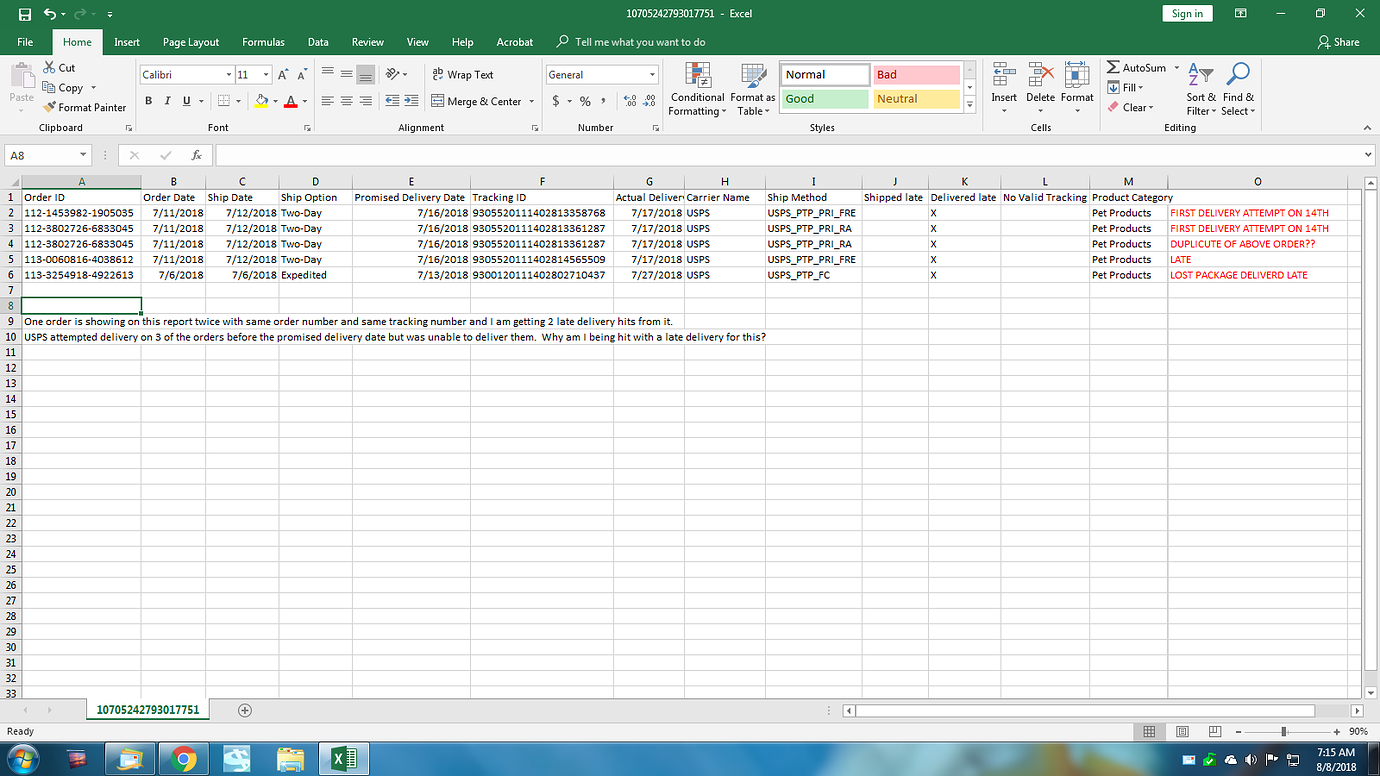
Task: Apply Merge & Center to cells
Action: pos(477,101)
